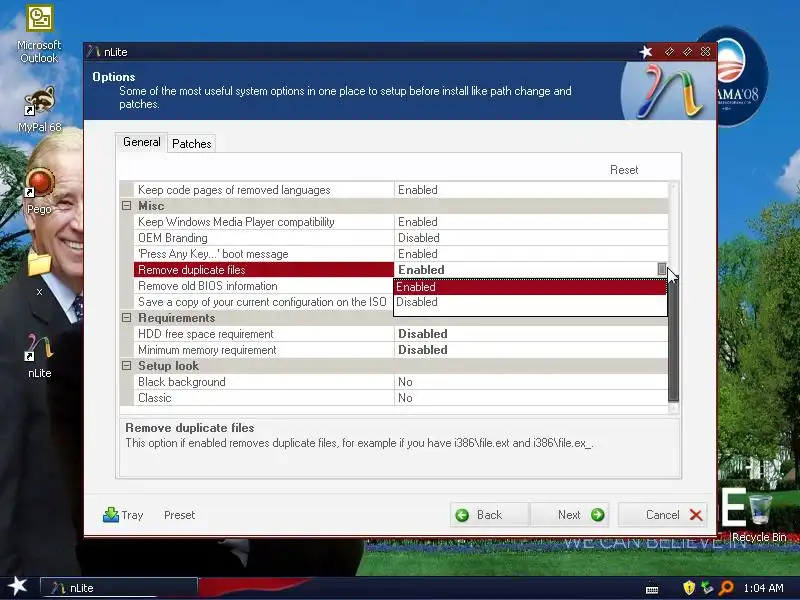Open the Preset menu
Viewport: 800px width, 600px height.
[x=179, y=515]
